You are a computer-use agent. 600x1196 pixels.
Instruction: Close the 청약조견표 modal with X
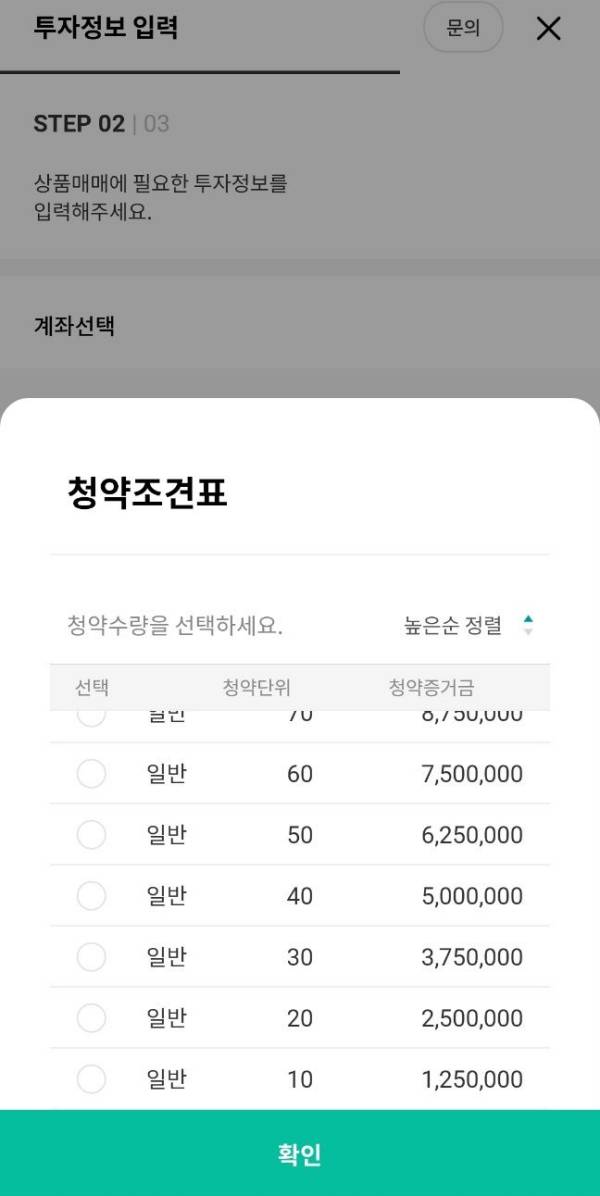548,29
